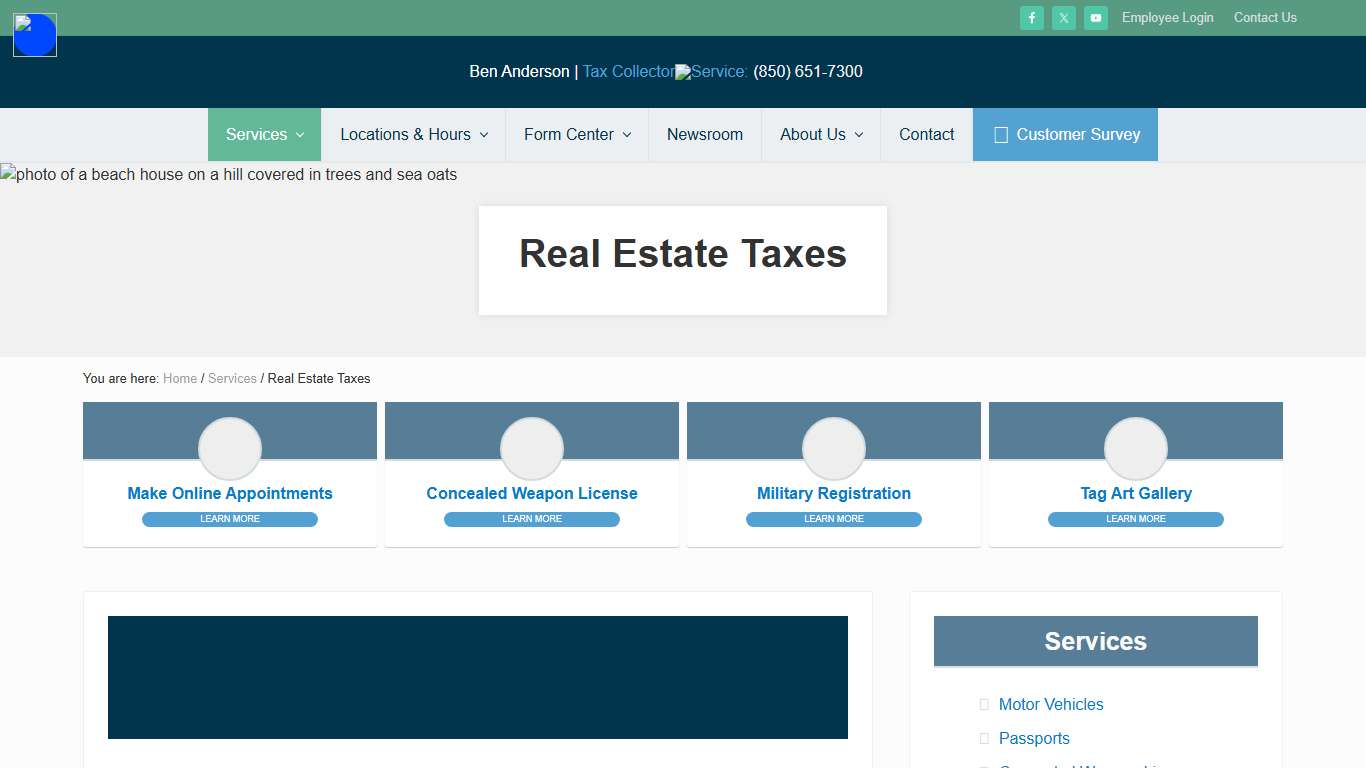
Task: Click the Military Registration circle icon
Action: [x=833, y=448]
